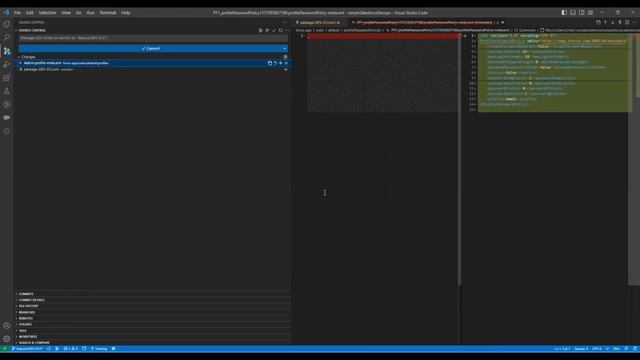Go to previous change arrow in diff editor
The height and width of the screenshot is (360, 640).
pos(605,22)
